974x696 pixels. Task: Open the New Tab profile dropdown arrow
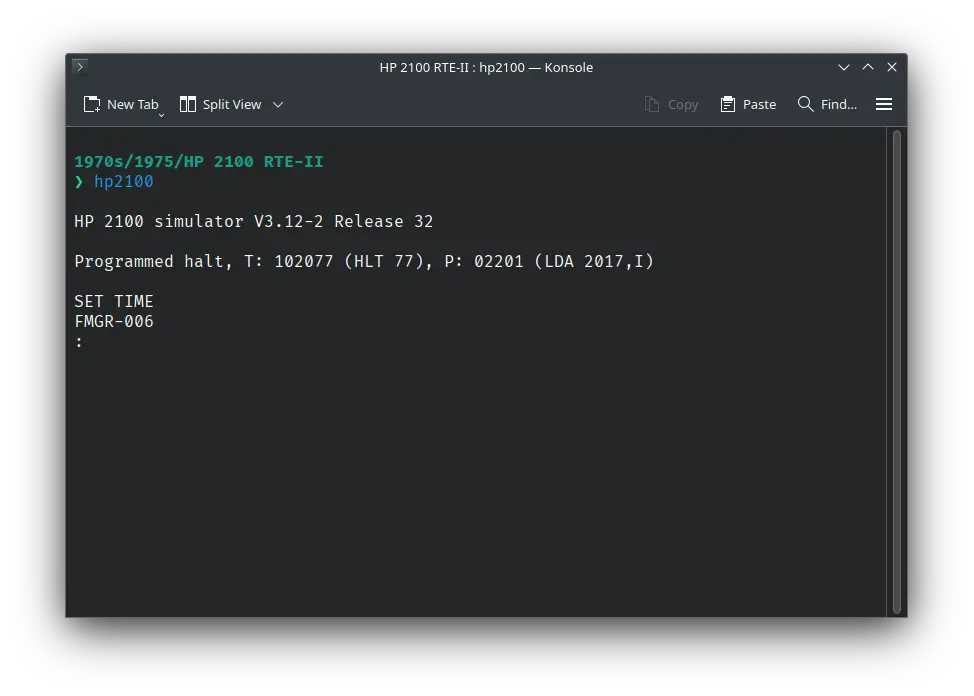161,115
